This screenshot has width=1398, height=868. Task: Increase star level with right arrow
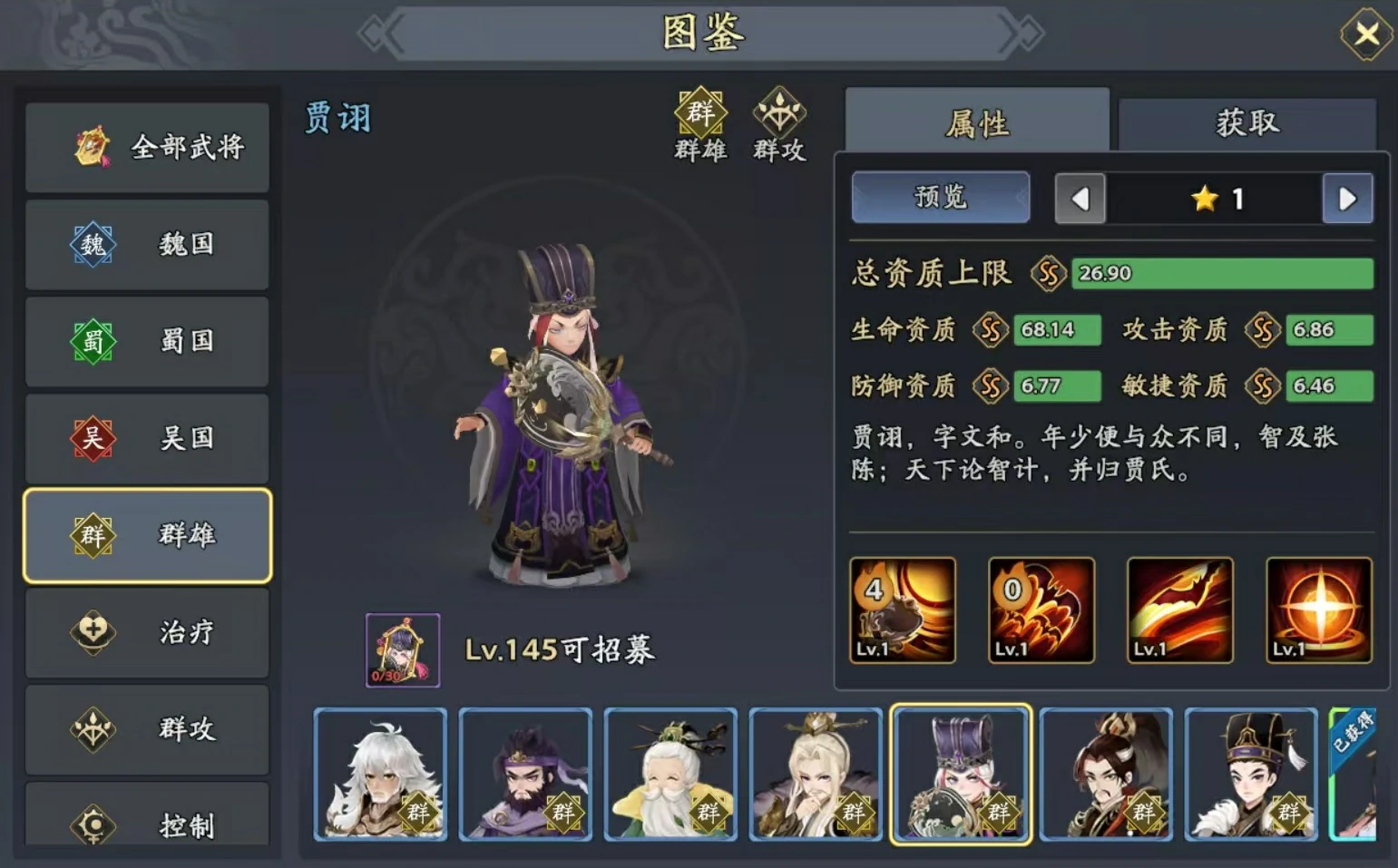click(1347, 199)
